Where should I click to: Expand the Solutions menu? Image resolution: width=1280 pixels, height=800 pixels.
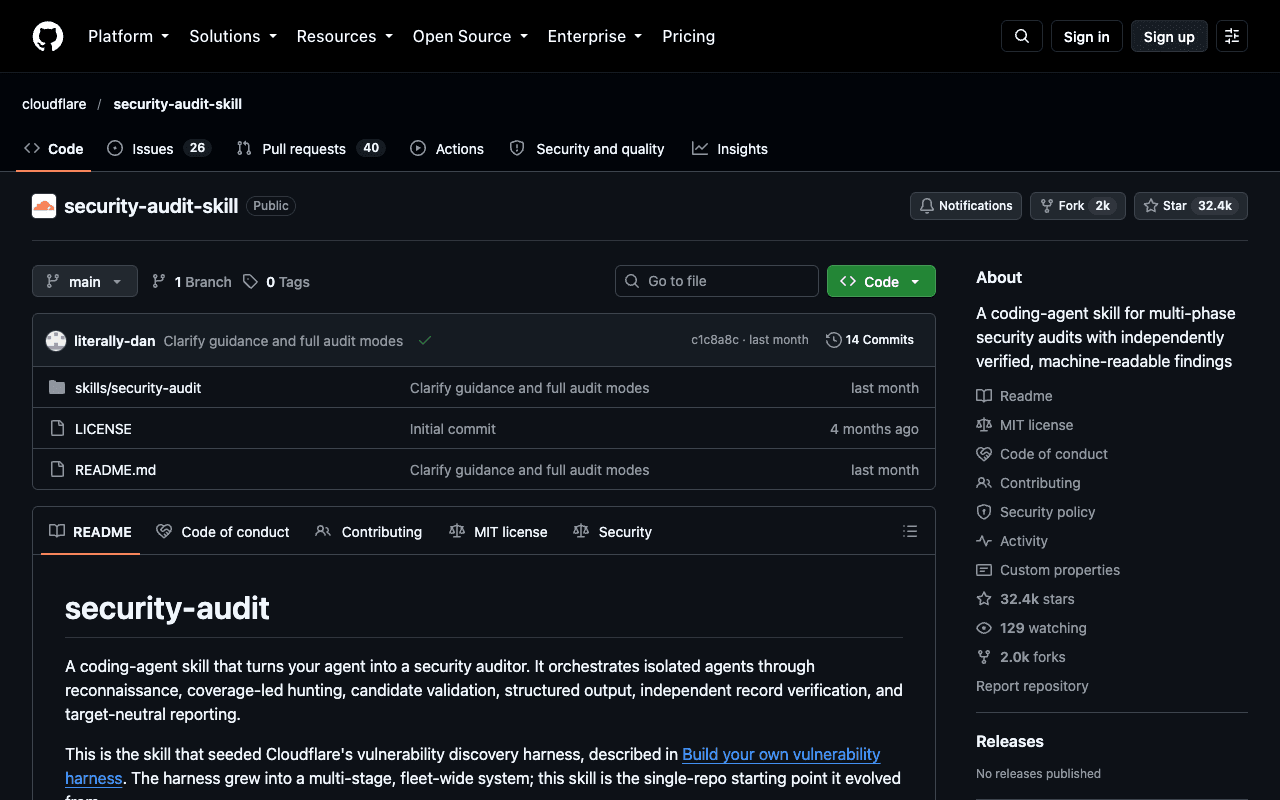(232, 36)
